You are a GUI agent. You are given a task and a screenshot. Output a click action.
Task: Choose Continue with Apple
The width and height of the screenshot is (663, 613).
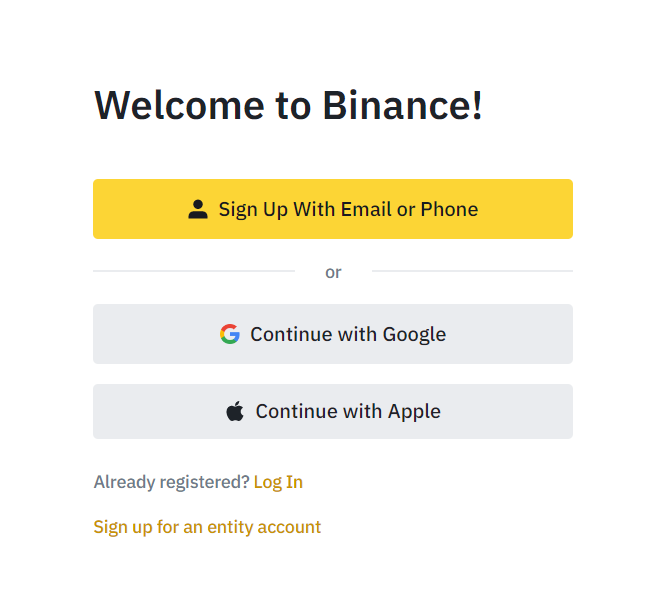pyautogui.click(x=333, y=411)
